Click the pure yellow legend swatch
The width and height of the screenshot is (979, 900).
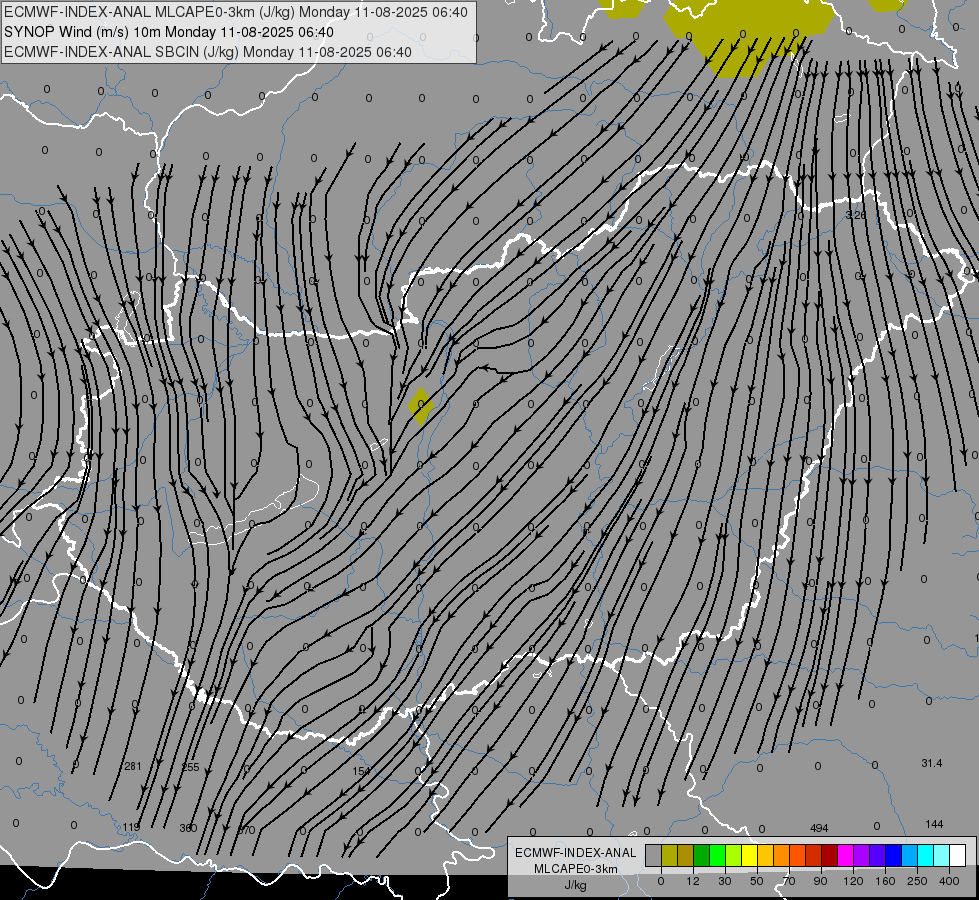[x=749, y=855]
